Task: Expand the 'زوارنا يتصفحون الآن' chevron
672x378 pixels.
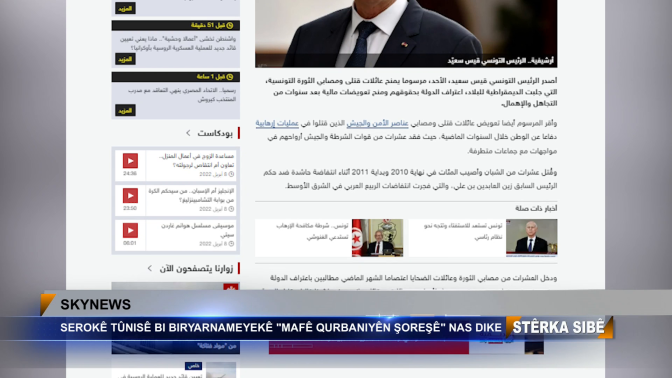Action: pyautogui.click(x=150, y=268)
